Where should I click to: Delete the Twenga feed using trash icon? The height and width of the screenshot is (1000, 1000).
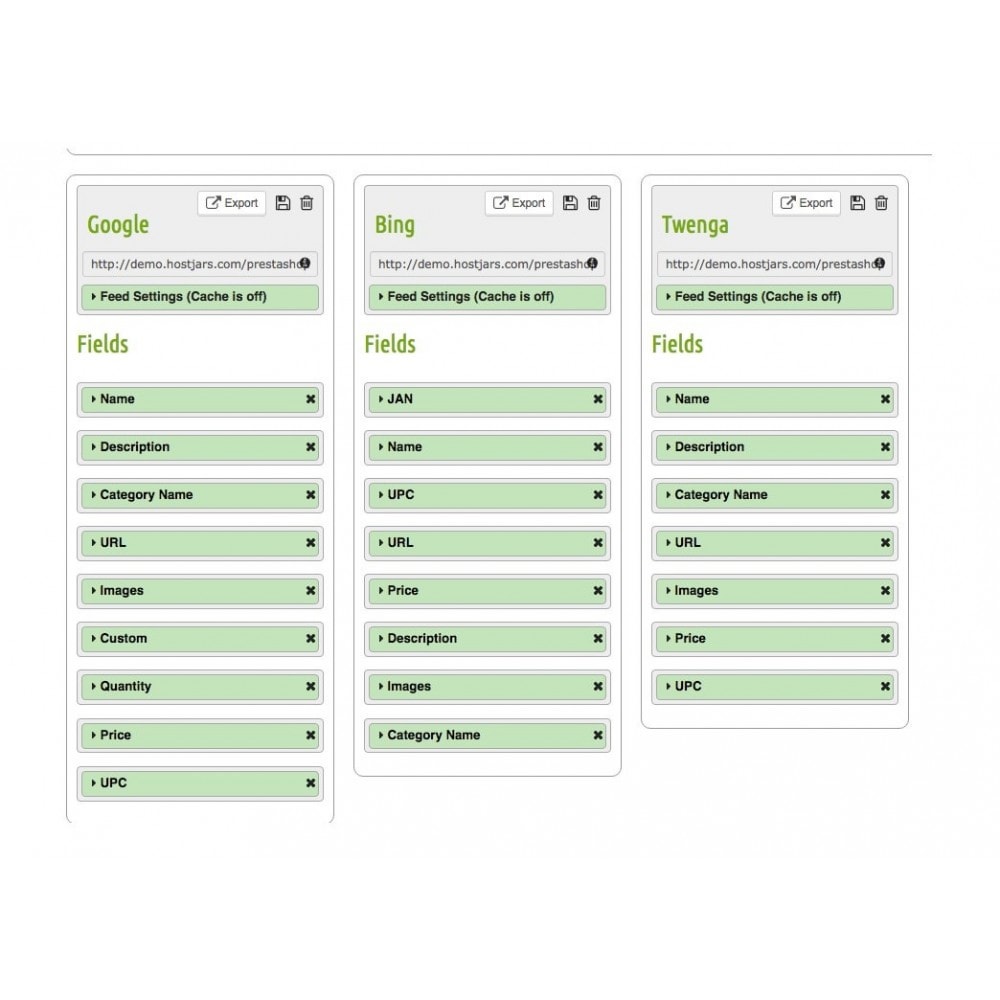click(881, 203)
